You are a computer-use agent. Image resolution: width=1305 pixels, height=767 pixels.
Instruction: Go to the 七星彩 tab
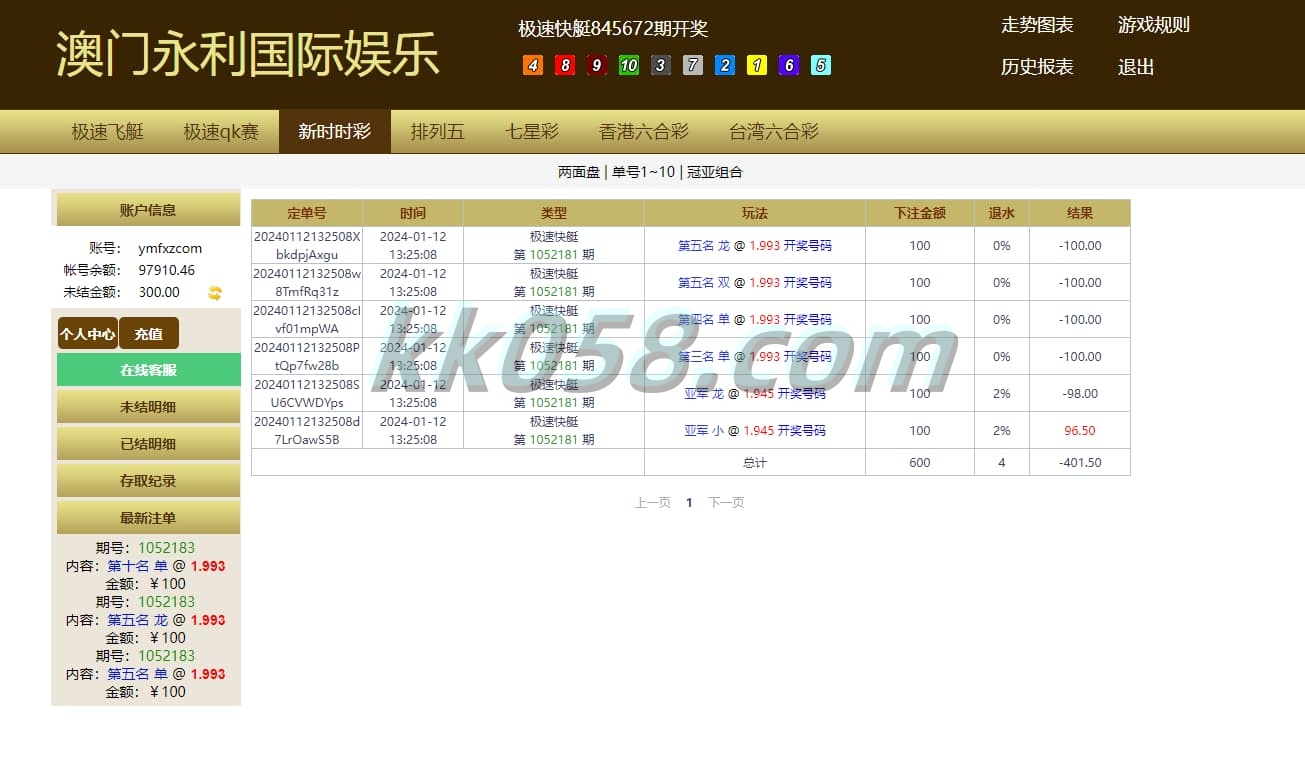(532, 131)
